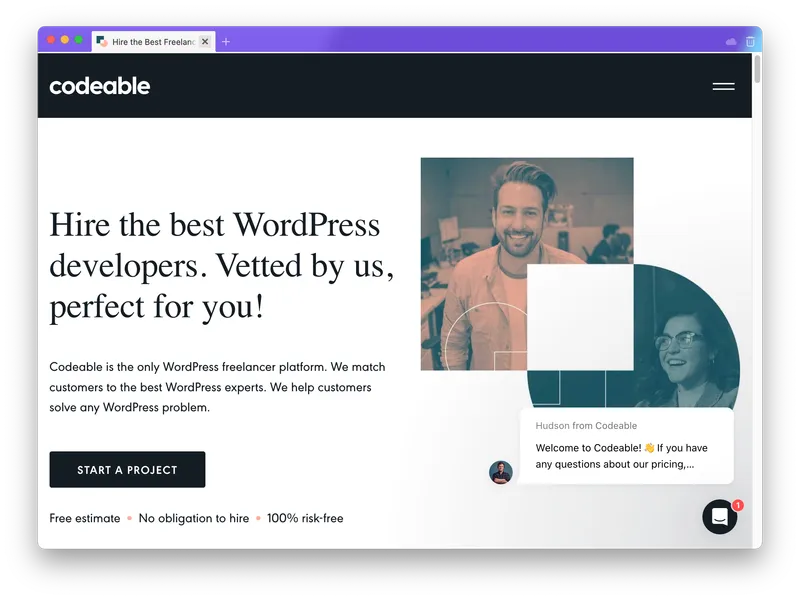Image resolution: width=800 pixels, height=600 pixels.
Task: Click the favicon on the browser tab
Action: (x=102, y=42)
